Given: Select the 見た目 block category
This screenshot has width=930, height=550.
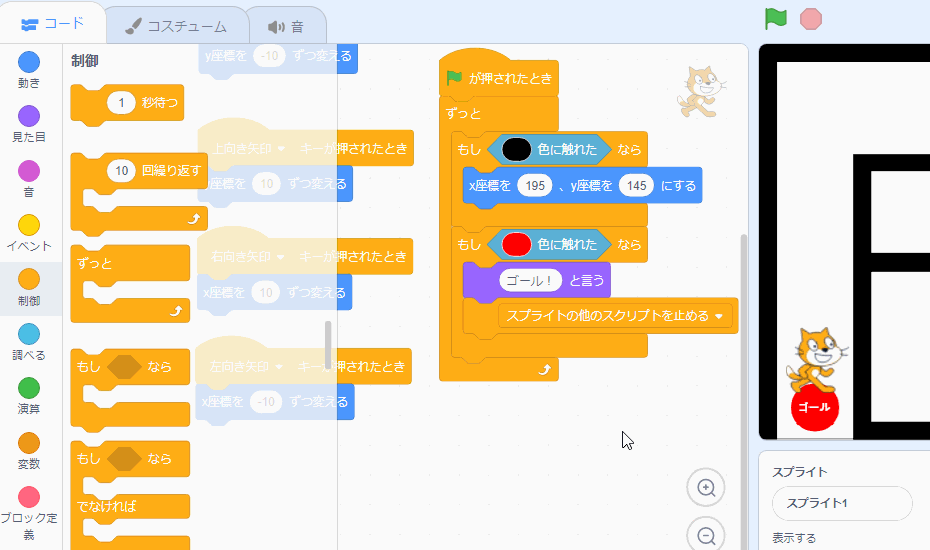Looking at the screenshot, I should pyautogui.click(x=29, y=124).
